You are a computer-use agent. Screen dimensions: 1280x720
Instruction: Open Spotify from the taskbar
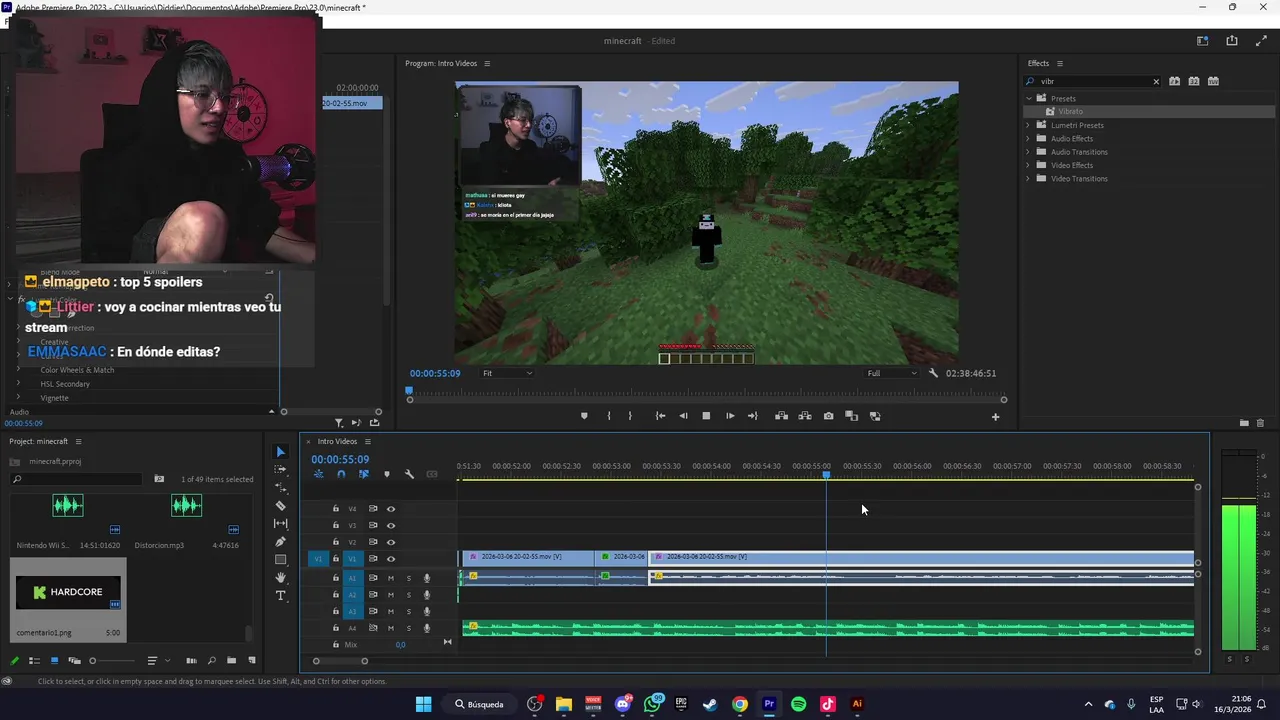(798, 704)
